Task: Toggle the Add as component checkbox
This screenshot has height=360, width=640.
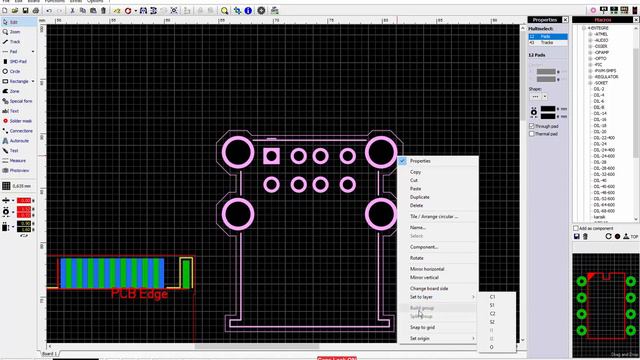Action: coord(576,228)
